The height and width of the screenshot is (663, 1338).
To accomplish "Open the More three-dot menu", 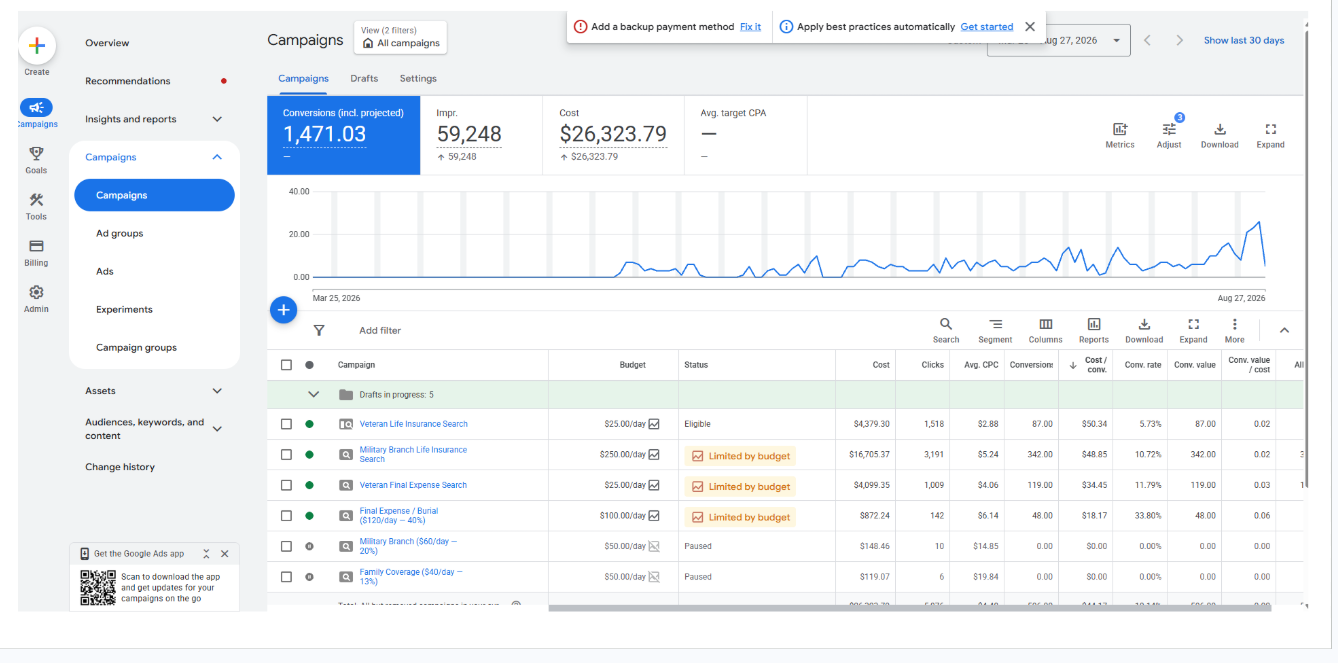I will pos(1235,324).
